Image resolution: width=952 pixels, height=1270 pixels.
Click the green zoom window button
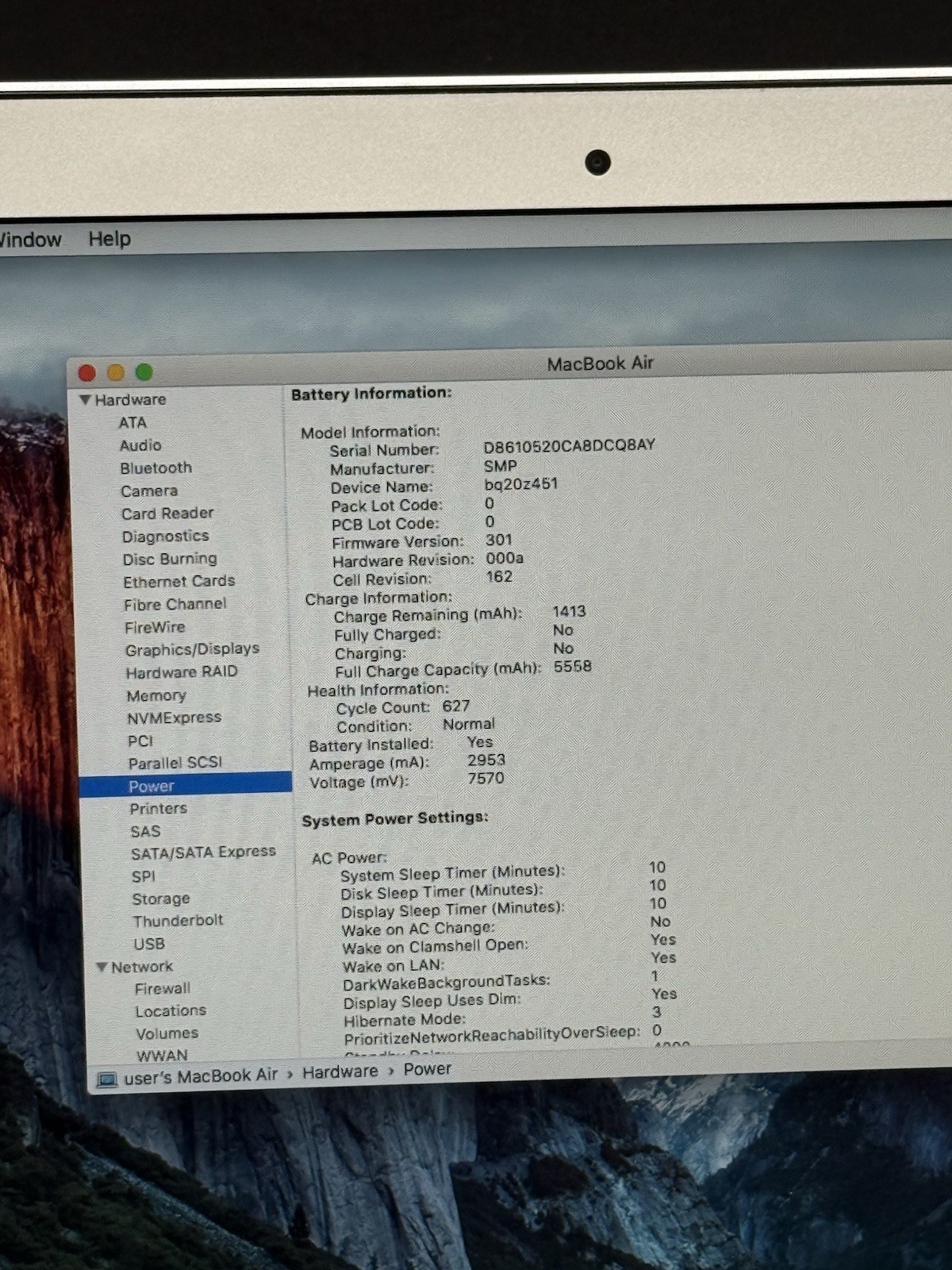click(x=144, y=371)
